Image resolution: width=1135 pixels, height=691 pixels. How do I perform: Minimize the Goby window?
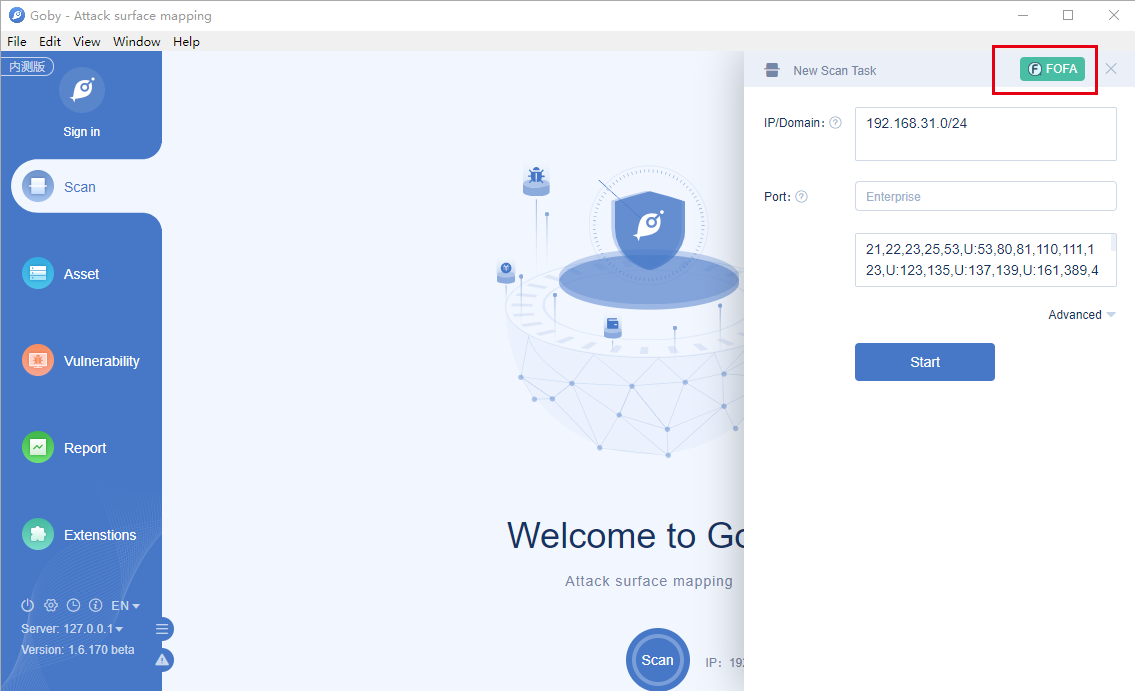coord(1023,15)
